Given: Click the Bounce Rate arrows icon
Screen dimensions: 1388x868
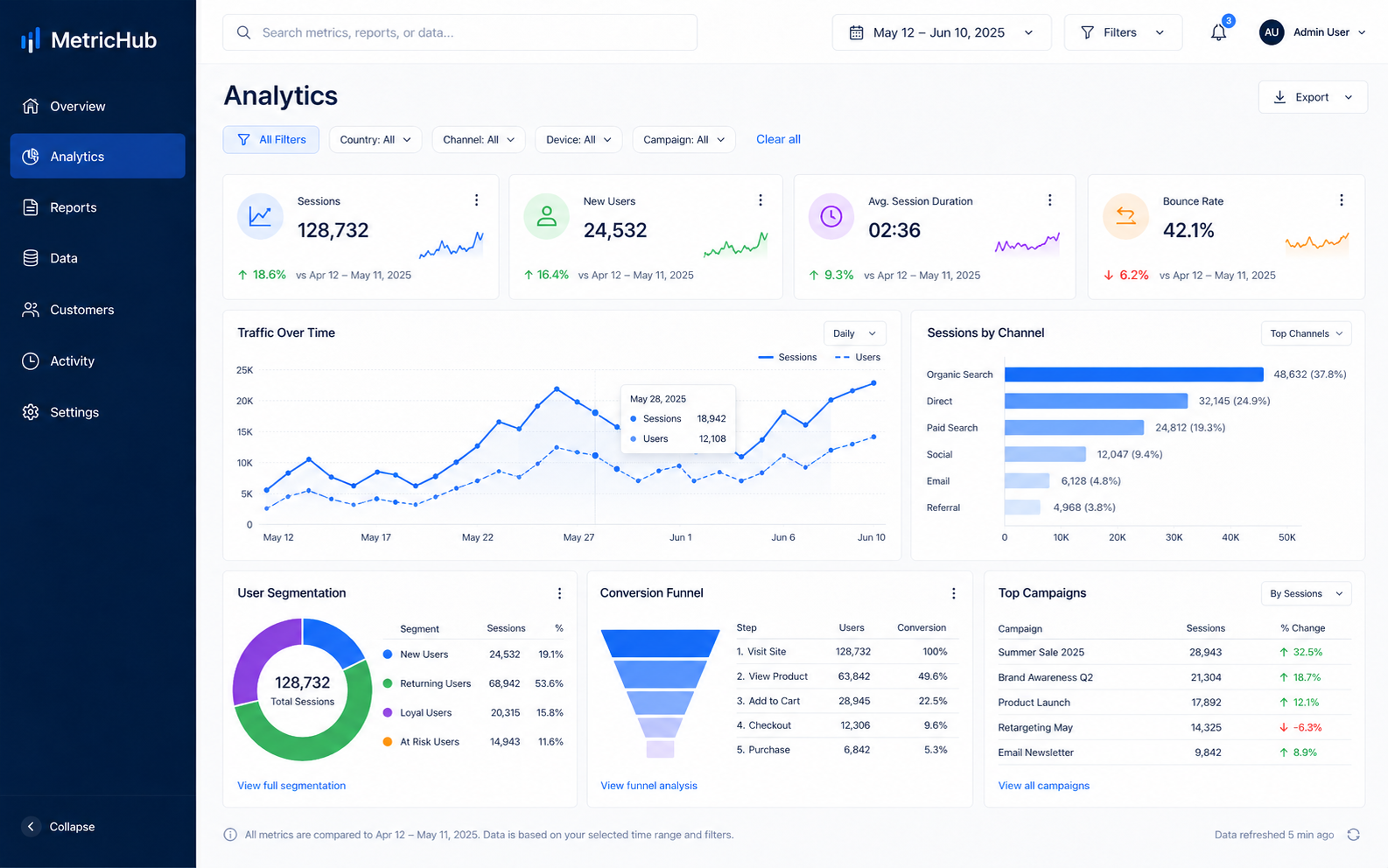Looking at the screenshot, I should 1125,216.
